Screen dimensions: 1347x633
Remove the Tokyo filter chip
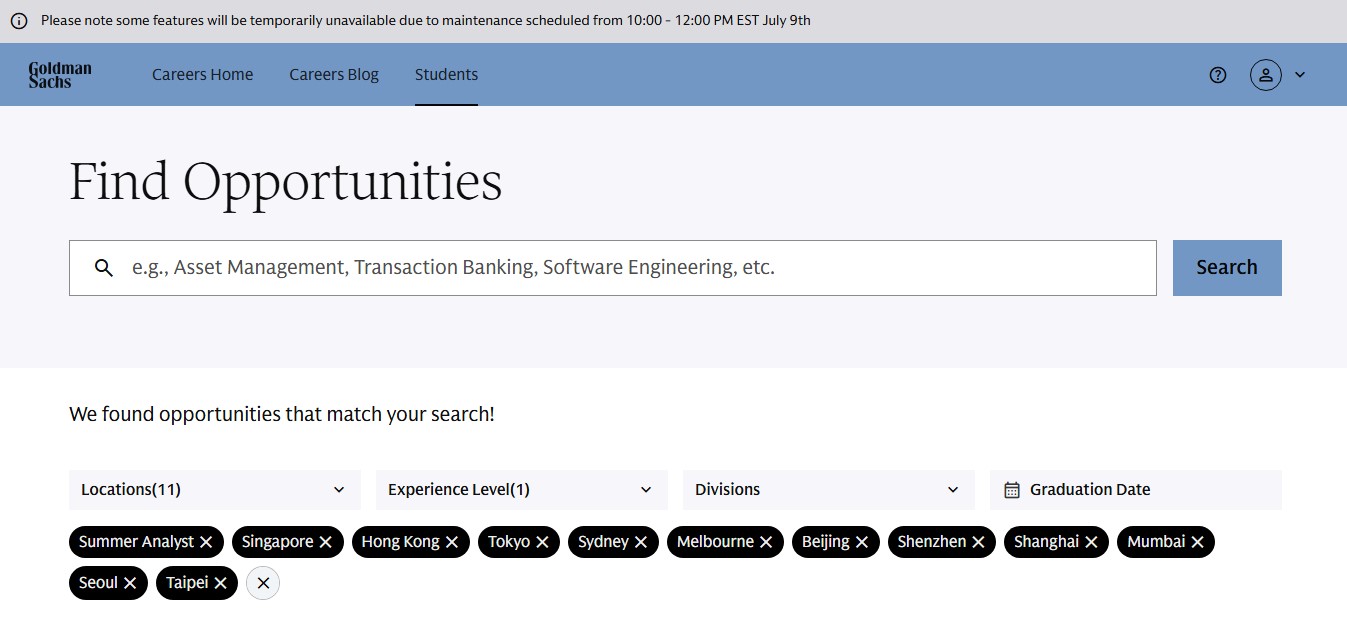pos(542,542)
